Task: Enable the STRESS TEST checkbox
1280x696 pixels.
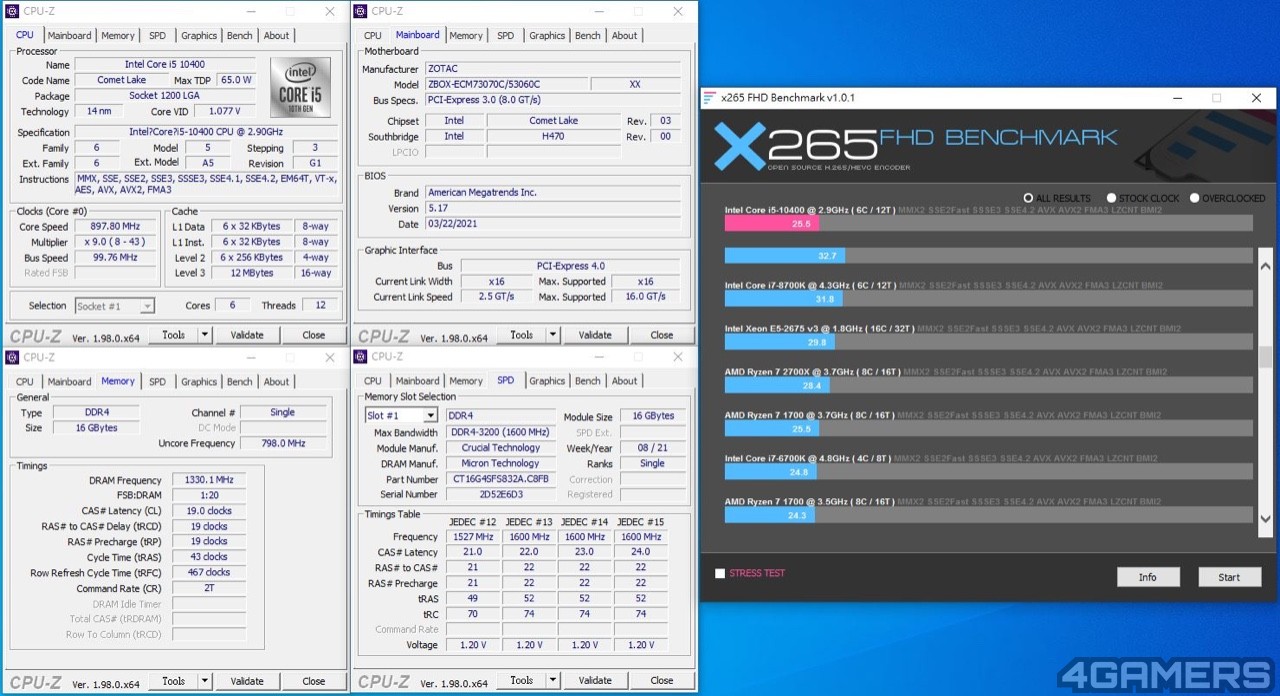Action: coord(720,573)
